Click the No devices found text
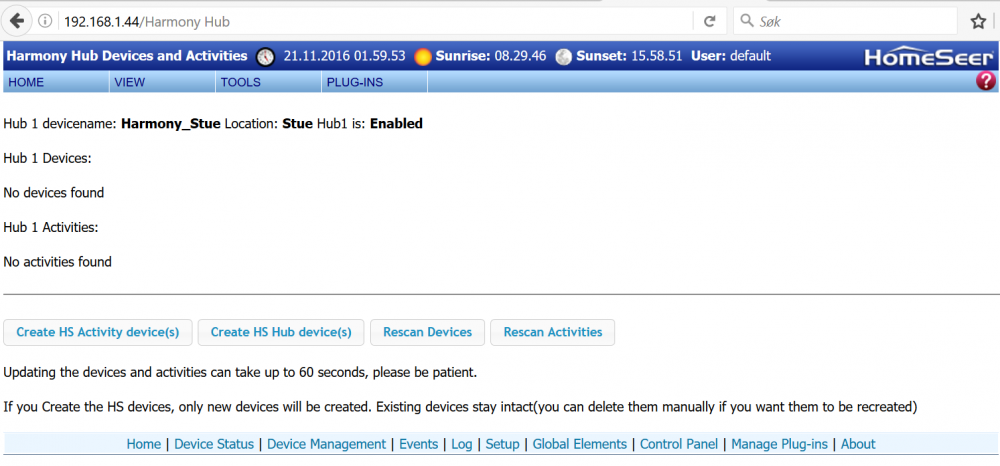 pyautogui.click(x=54, y=193)
